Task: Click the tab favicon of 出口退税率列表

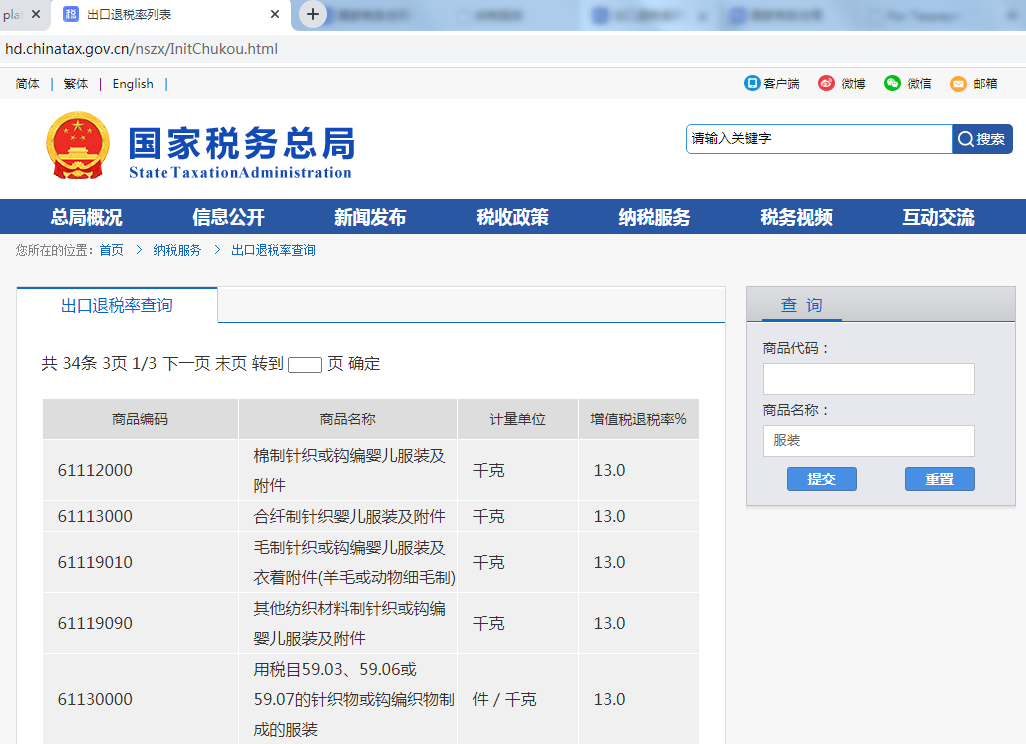Action: coord(71,14)
